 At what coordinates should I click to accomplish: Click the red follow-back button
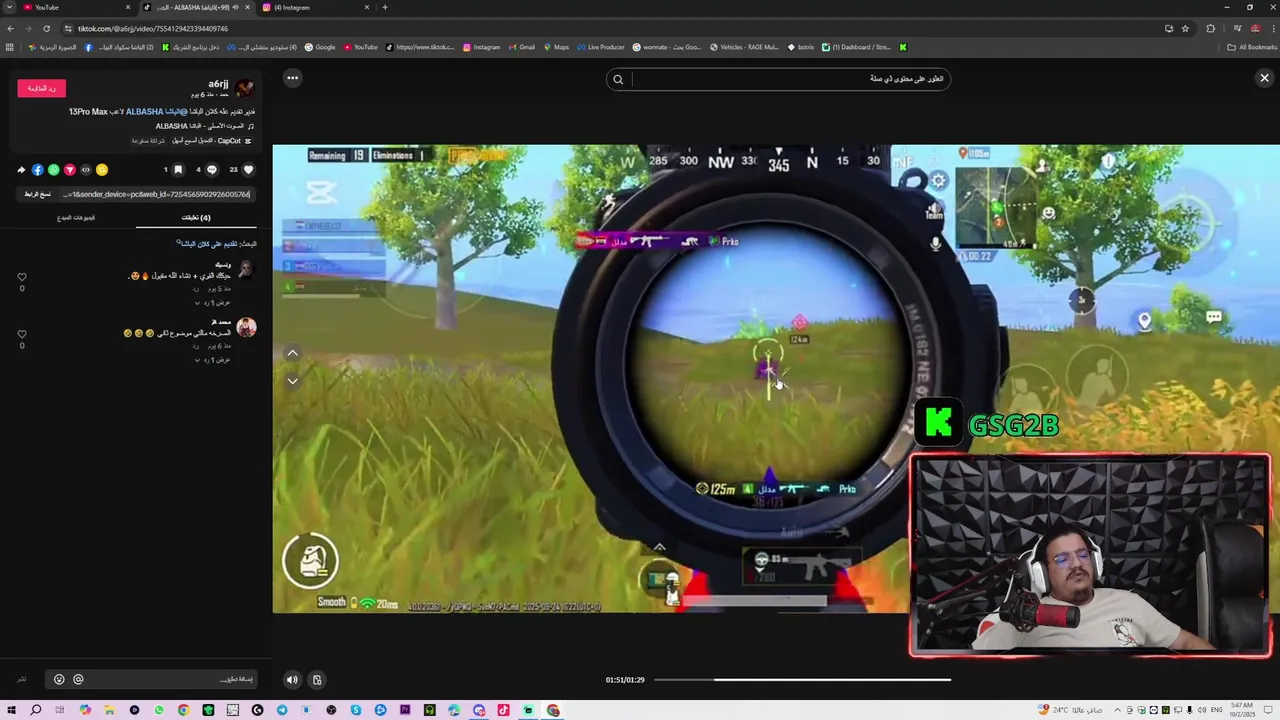pos(42,88)
